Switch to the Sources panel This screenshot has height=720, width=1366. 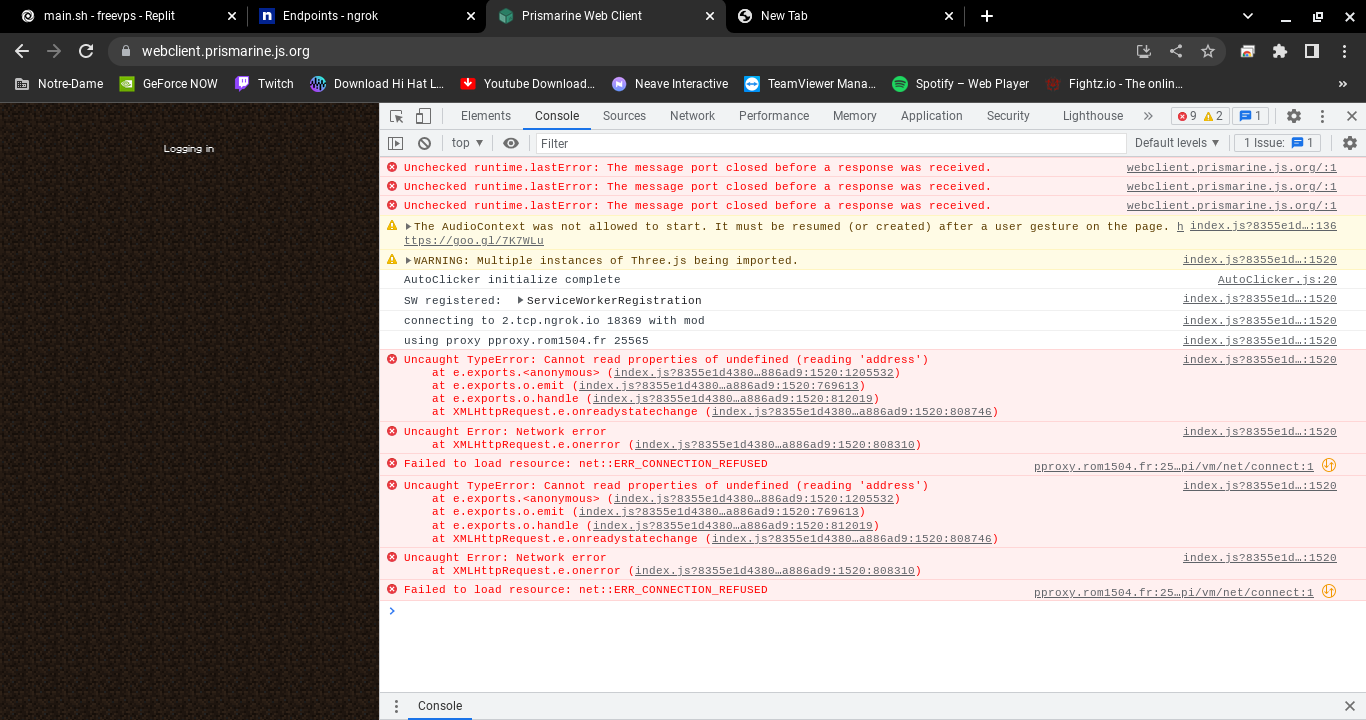click(x=623, y=115)
